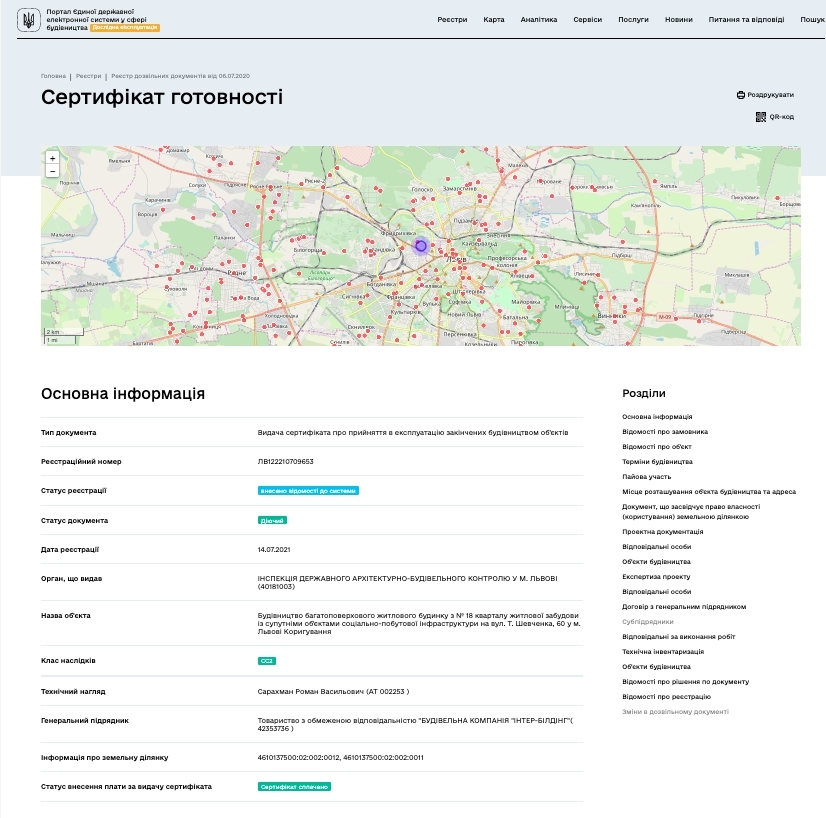The image size is (826, 818).
Task: Jump to Субпідрядники section
Action: coord(648,622)
